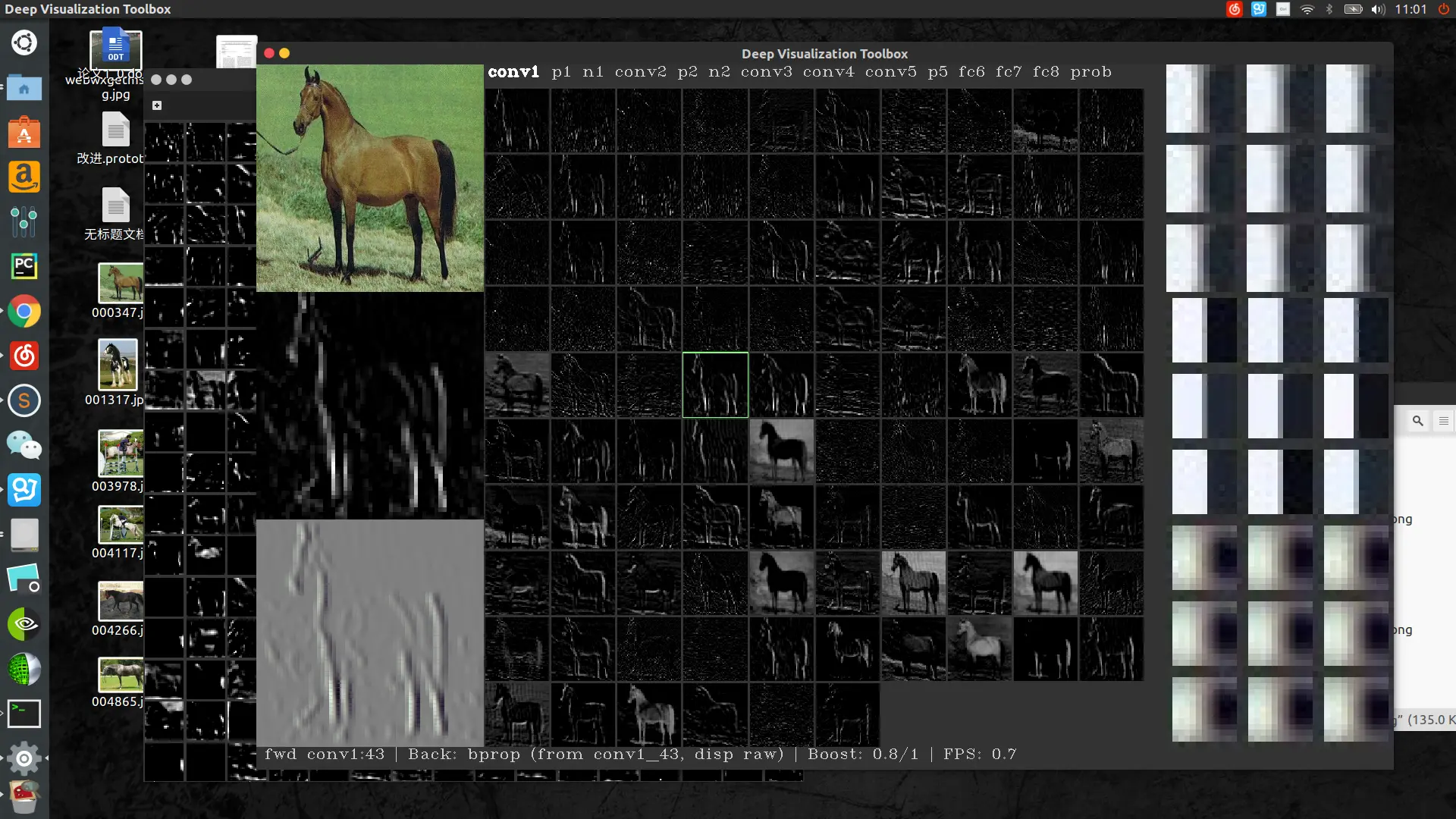Open the Terminal dock icon

(x=24, y=713)
